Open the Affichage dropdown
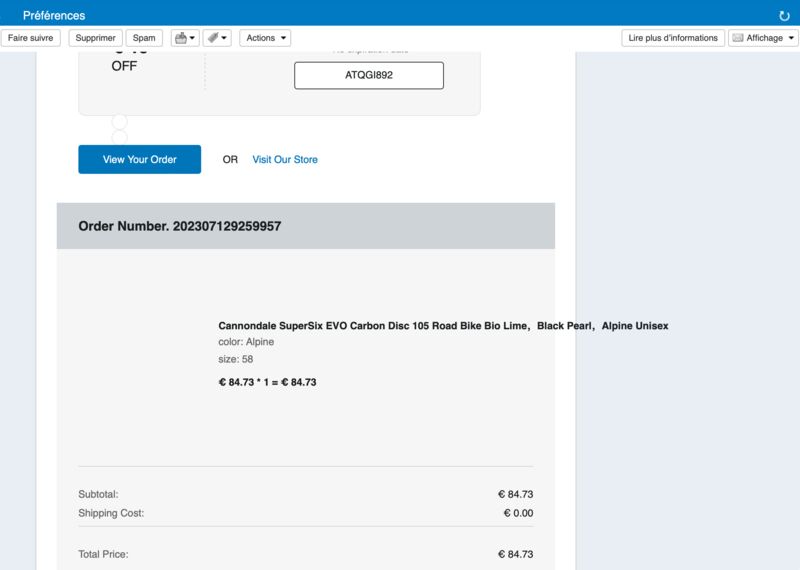Screen dimensions: 800x570 (x=763, y=38)
